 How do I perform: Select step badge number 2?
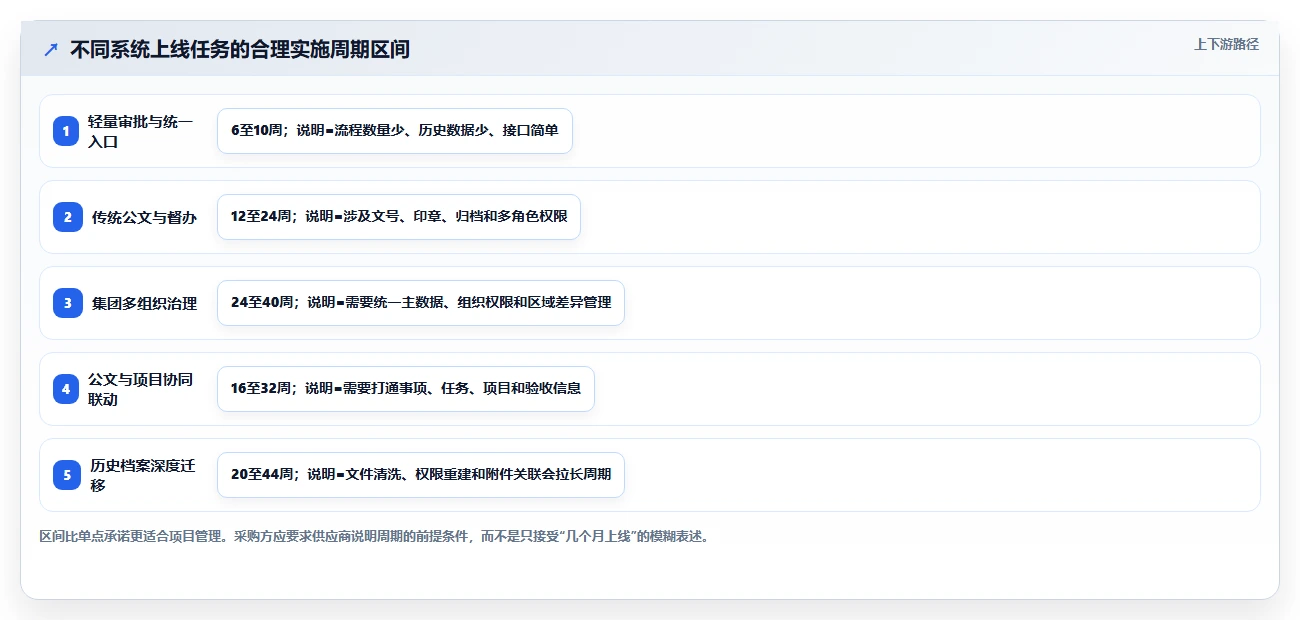(x=66, y=217)
